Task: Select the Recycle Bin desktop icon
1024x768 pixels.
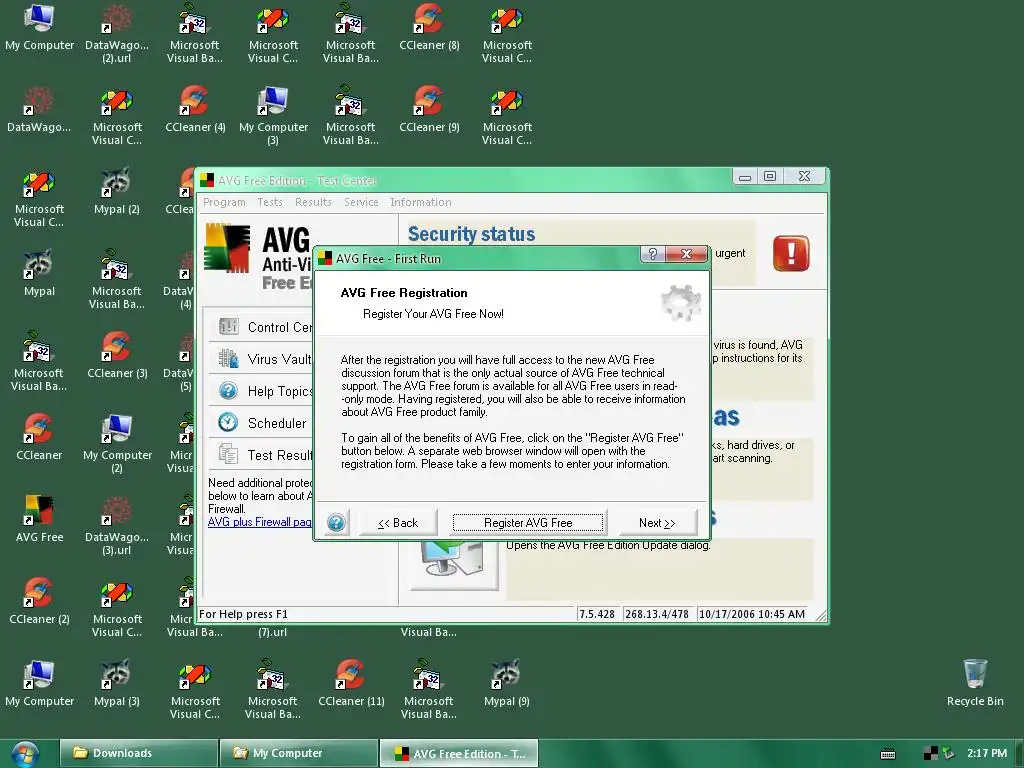Action: (x=975, y=683)
